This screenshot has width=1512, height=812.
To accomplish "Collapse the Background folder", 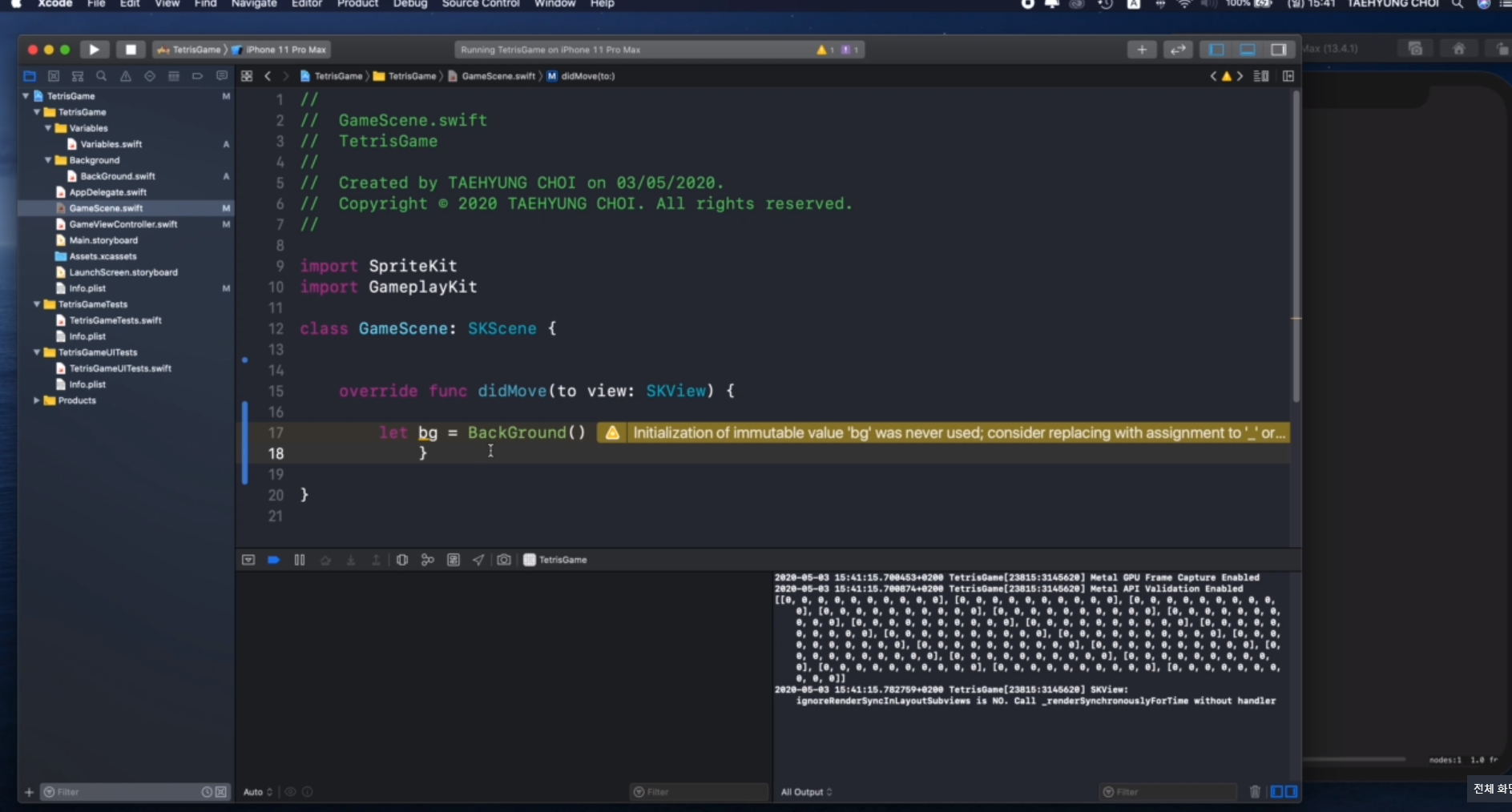I will coord(48,160).
